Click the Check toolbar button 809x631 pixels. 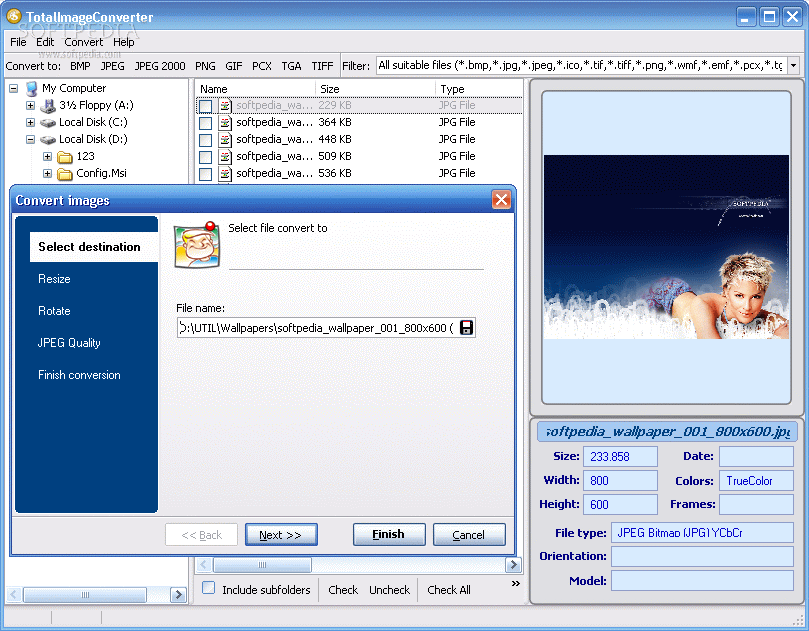343,590
